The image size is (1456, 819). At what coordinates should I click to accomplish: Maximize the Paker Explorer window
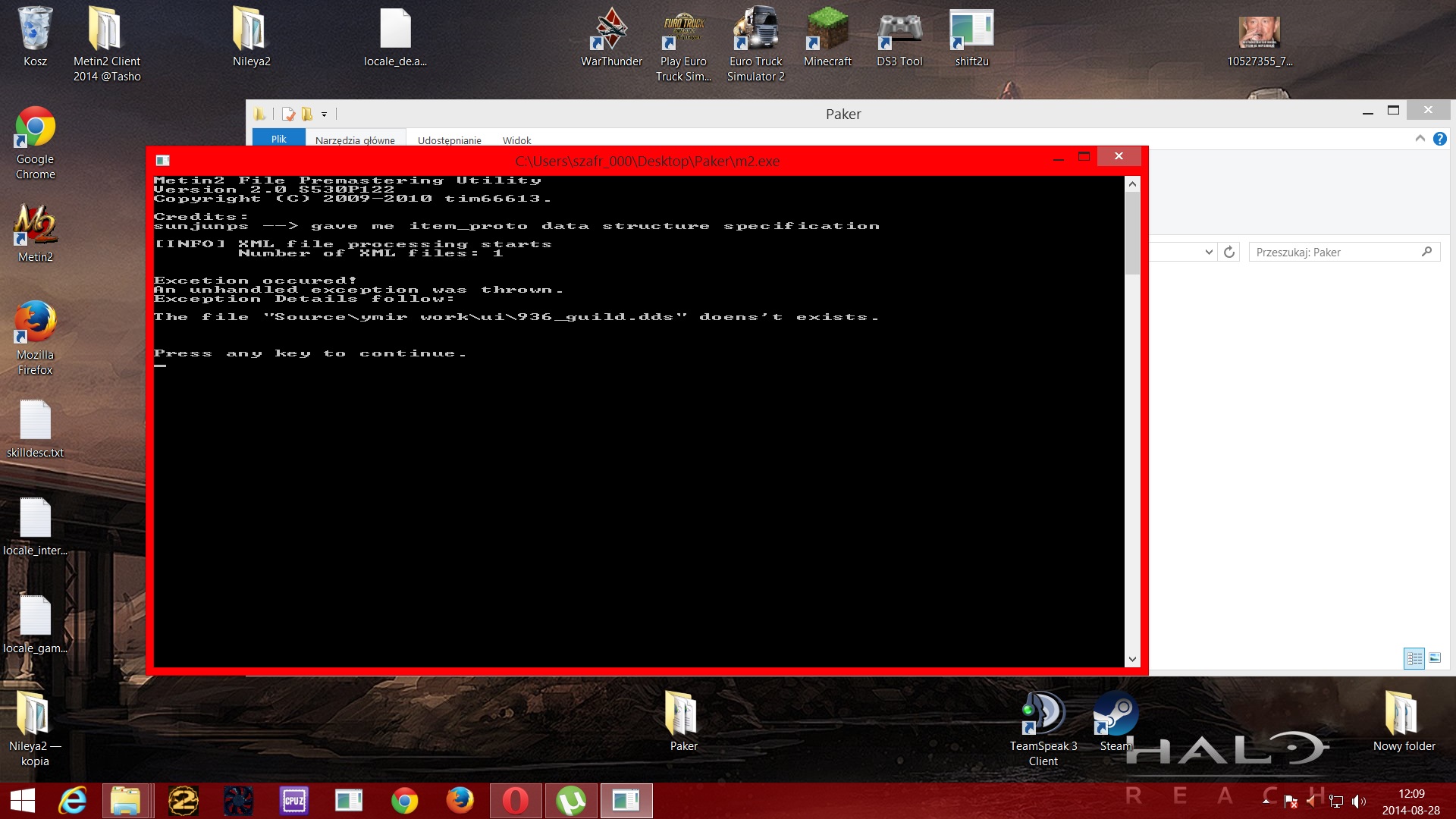1393,111
